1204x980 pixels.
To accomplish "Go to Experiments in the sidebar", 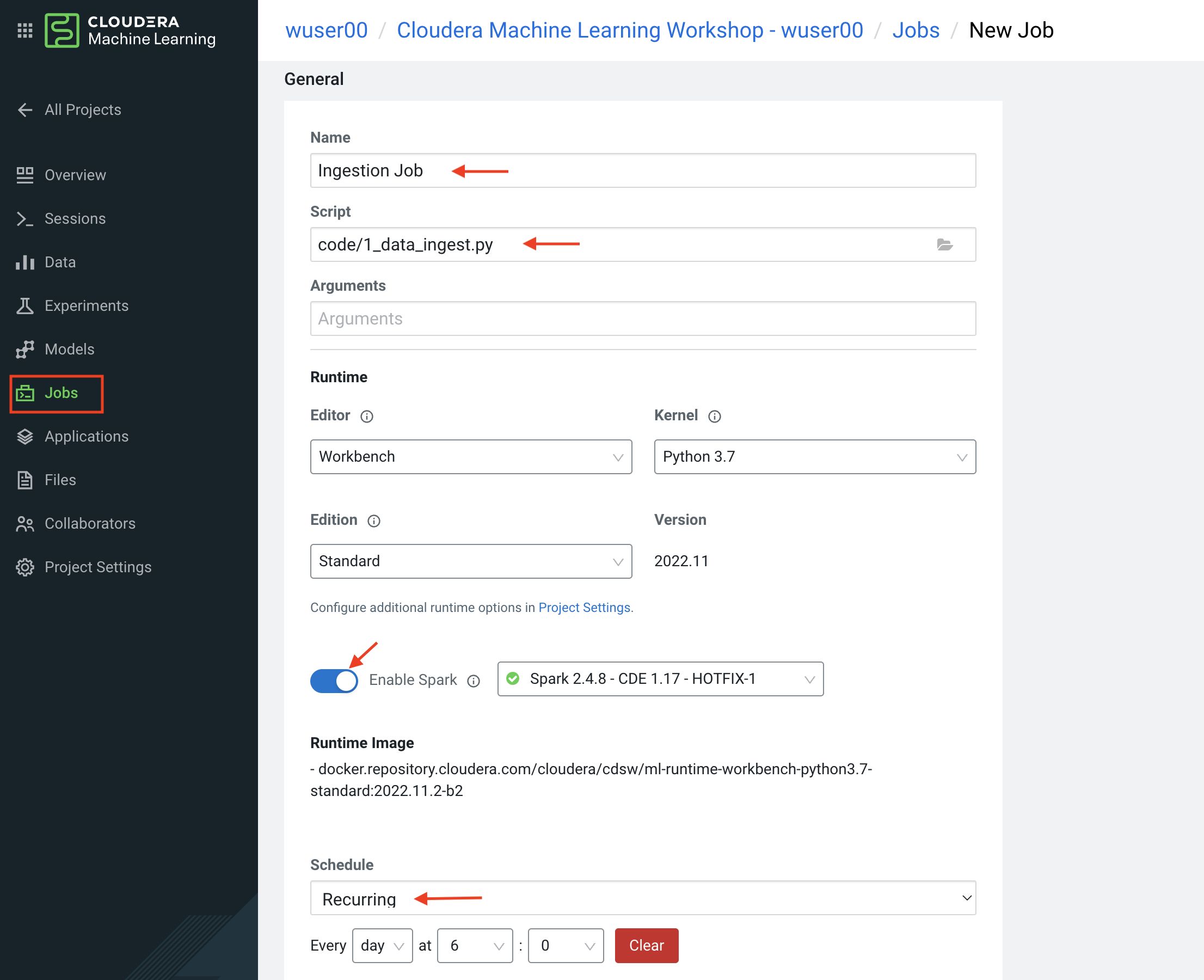I will tap(87, 305).
